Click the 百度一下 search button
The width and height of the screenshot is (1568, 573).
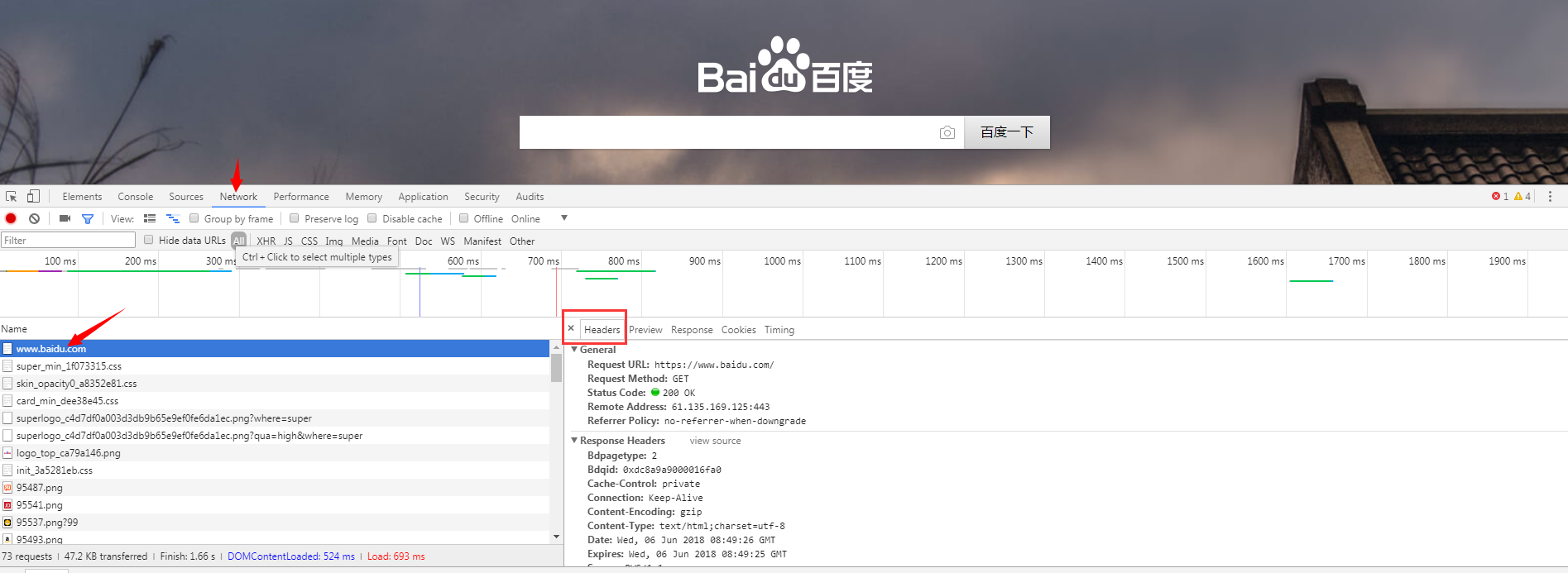pos(1007,132)
